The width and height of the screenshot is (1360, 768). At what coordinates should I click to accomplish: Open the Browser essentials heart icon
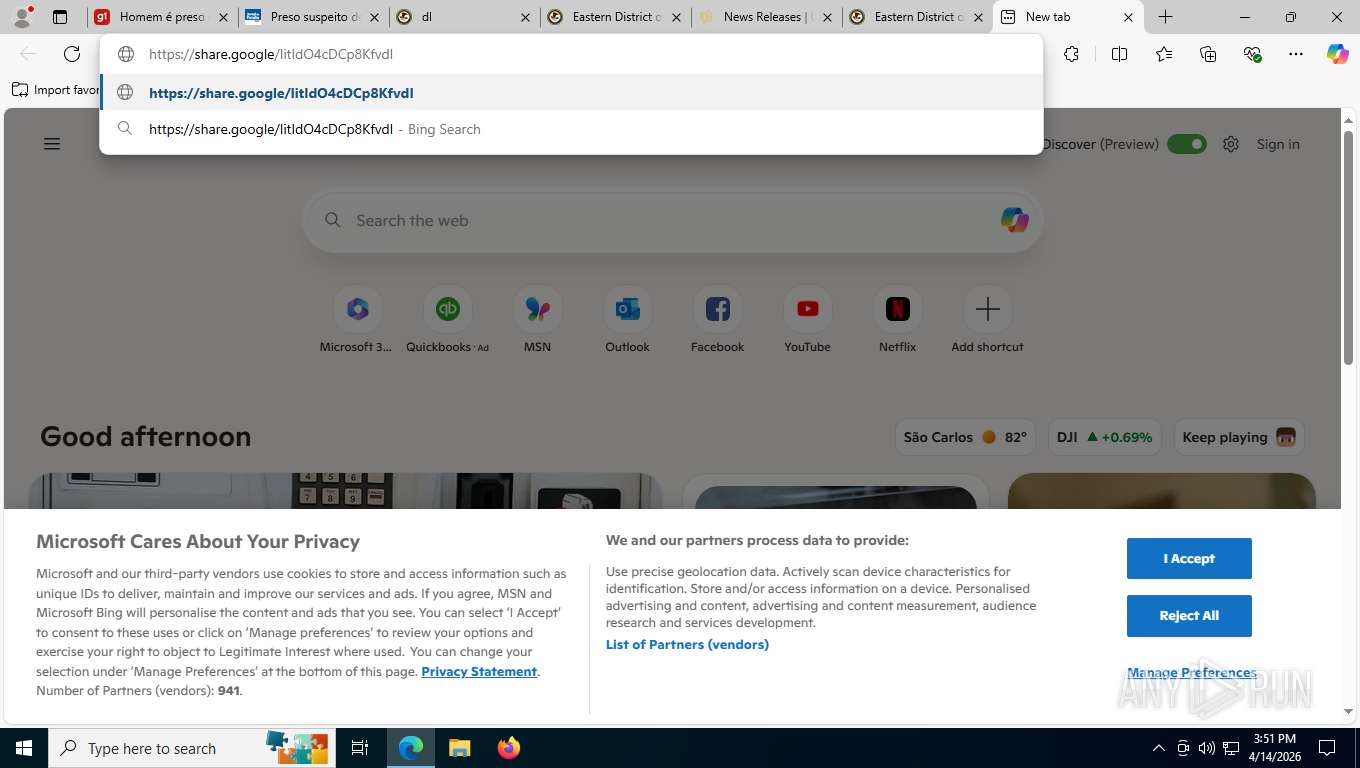(1252, 54)
